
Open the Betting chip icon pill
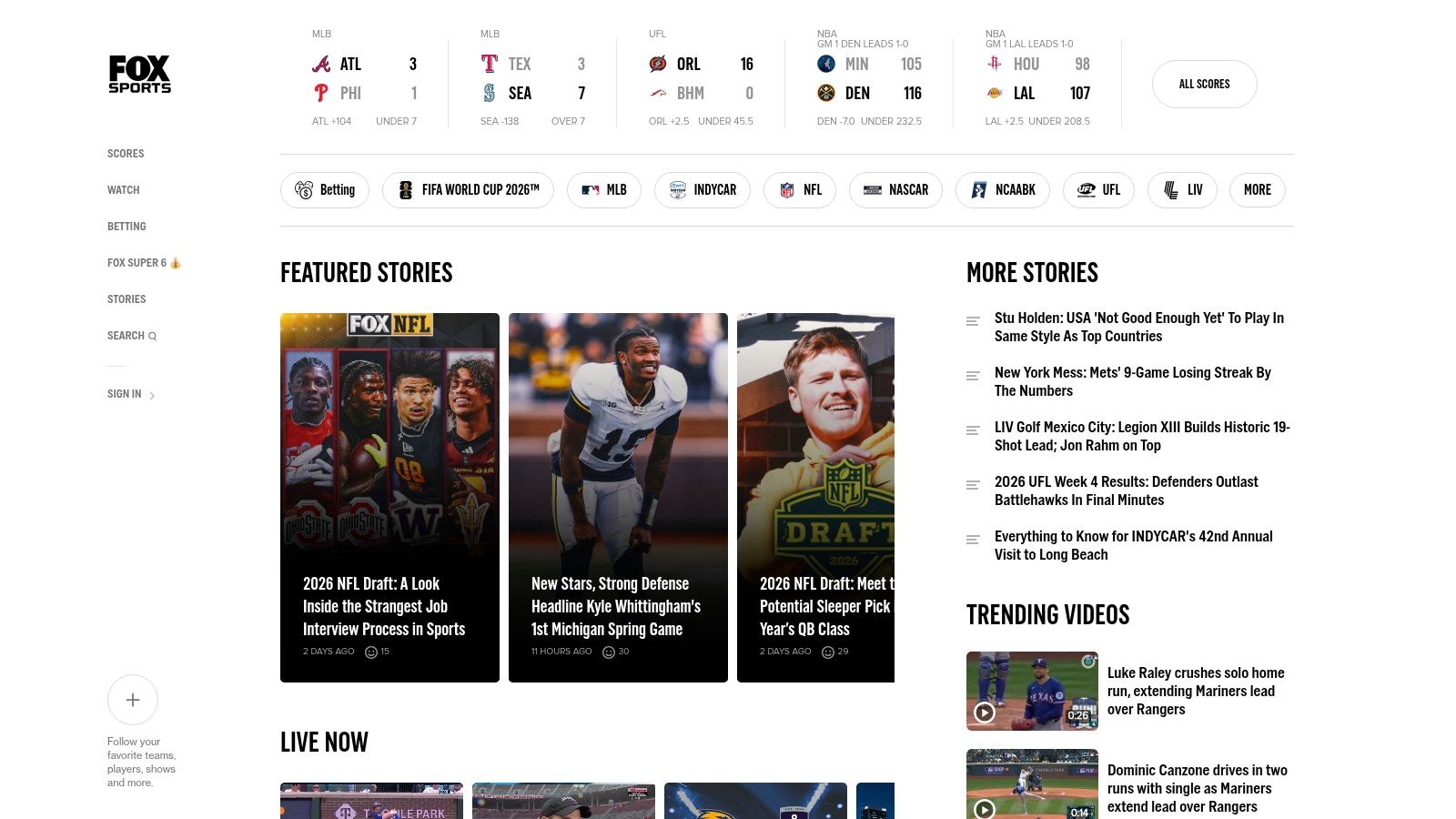coord(325,190)
